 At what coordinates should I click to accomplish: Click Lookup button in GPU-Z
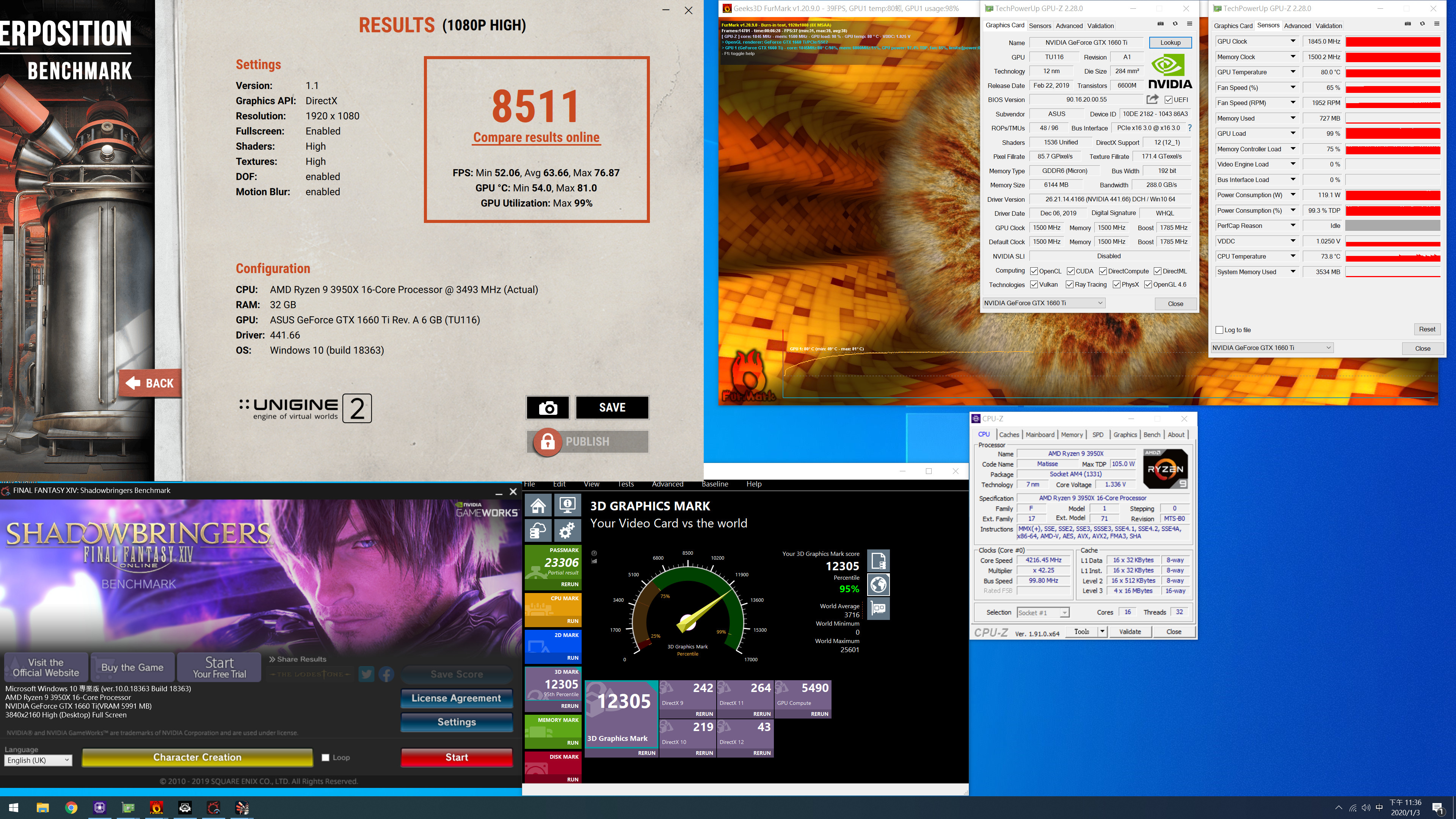[x=1170, y=42]
